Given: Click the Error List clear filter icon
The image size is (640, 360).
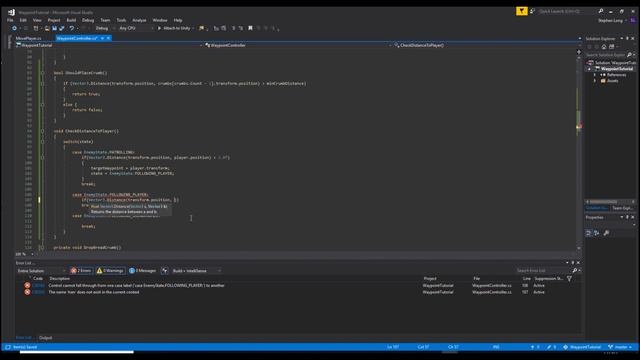Looking at the screenshot, I should point(164,271).
